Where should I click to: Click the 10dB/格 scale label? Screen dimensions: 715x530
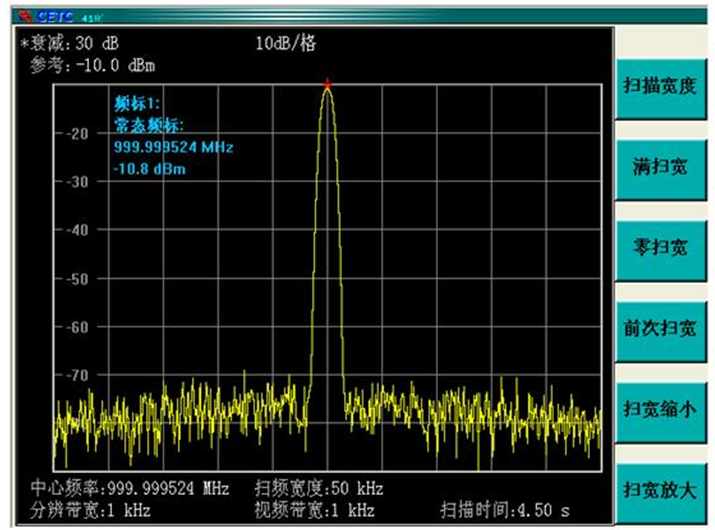tap(287, 45)
